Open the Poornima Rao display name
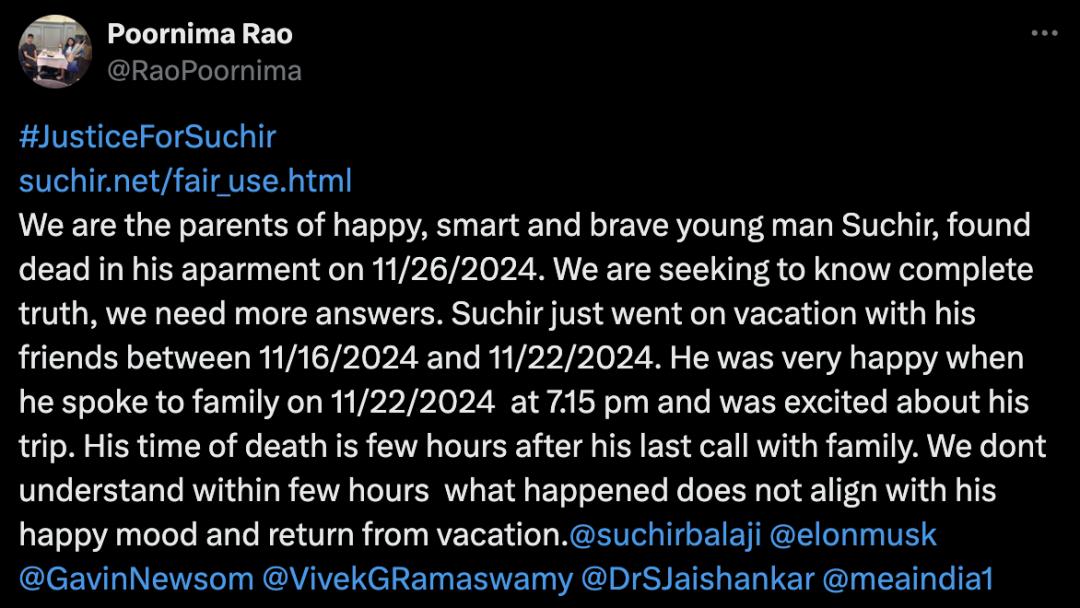Screen dimensions: 1080x608 200,34
